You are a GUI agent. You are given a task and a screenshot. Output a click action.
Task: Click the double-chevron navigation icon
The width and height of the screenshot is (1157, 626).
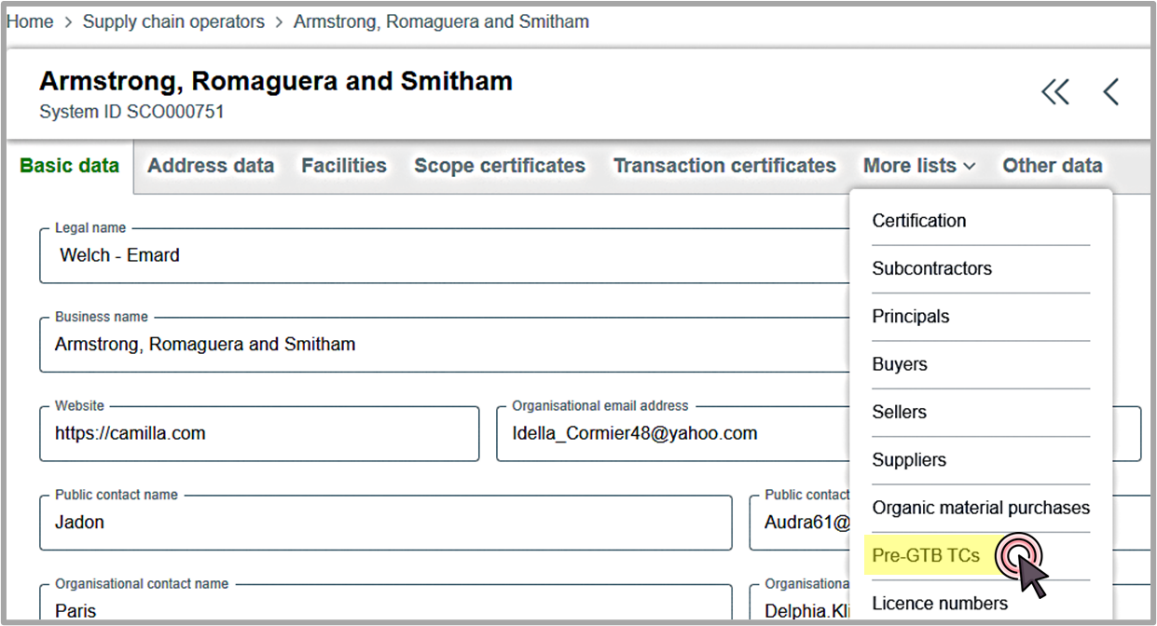(1055, 91)
